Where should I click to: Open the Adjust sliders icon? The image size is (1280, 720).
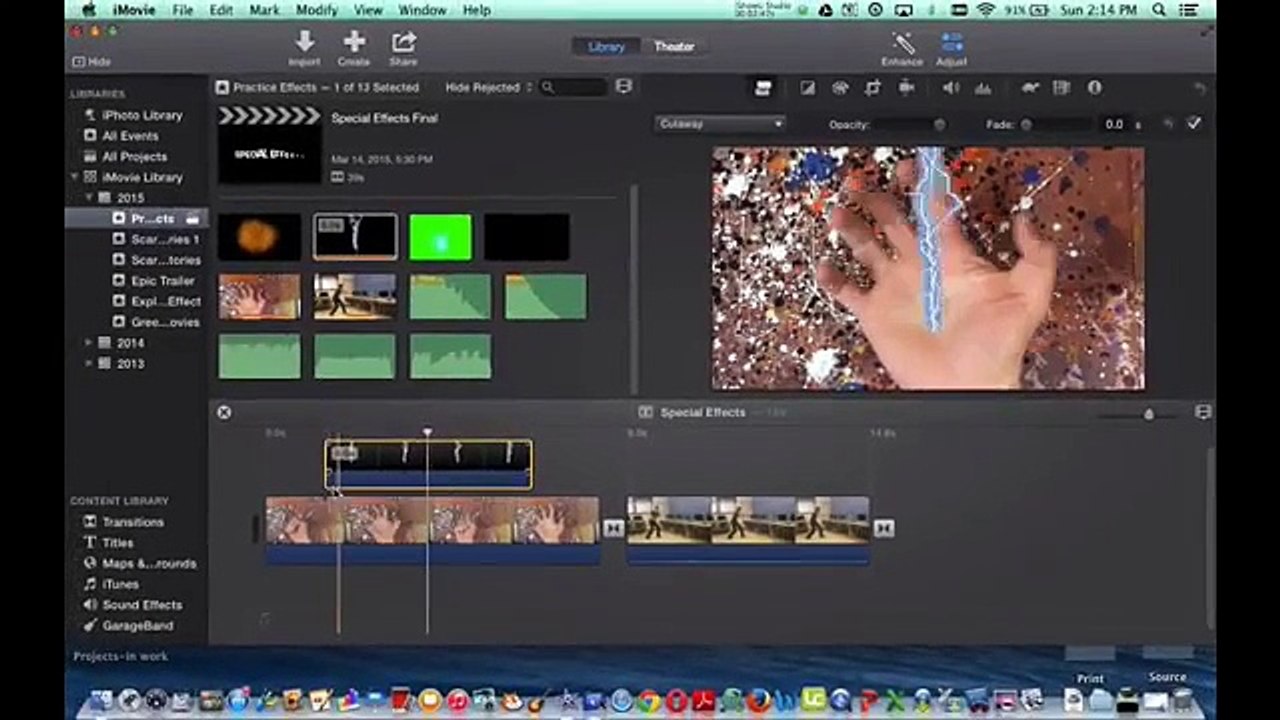(951, 43)
